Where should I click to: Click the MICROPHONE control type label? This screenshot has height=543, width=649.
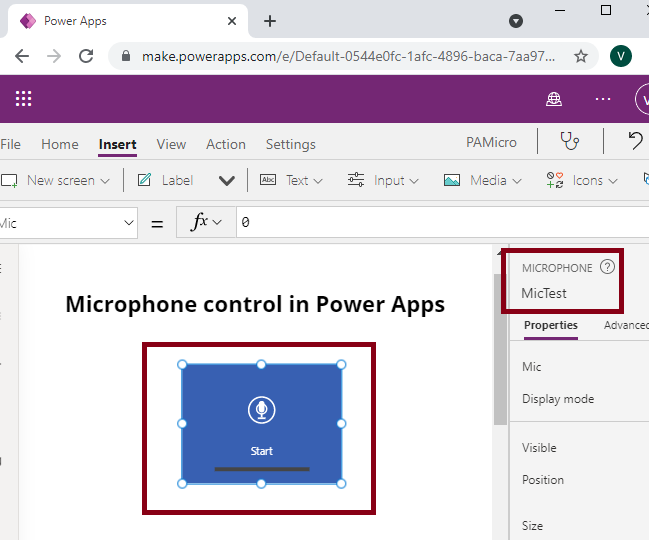[x=557, y=268]
